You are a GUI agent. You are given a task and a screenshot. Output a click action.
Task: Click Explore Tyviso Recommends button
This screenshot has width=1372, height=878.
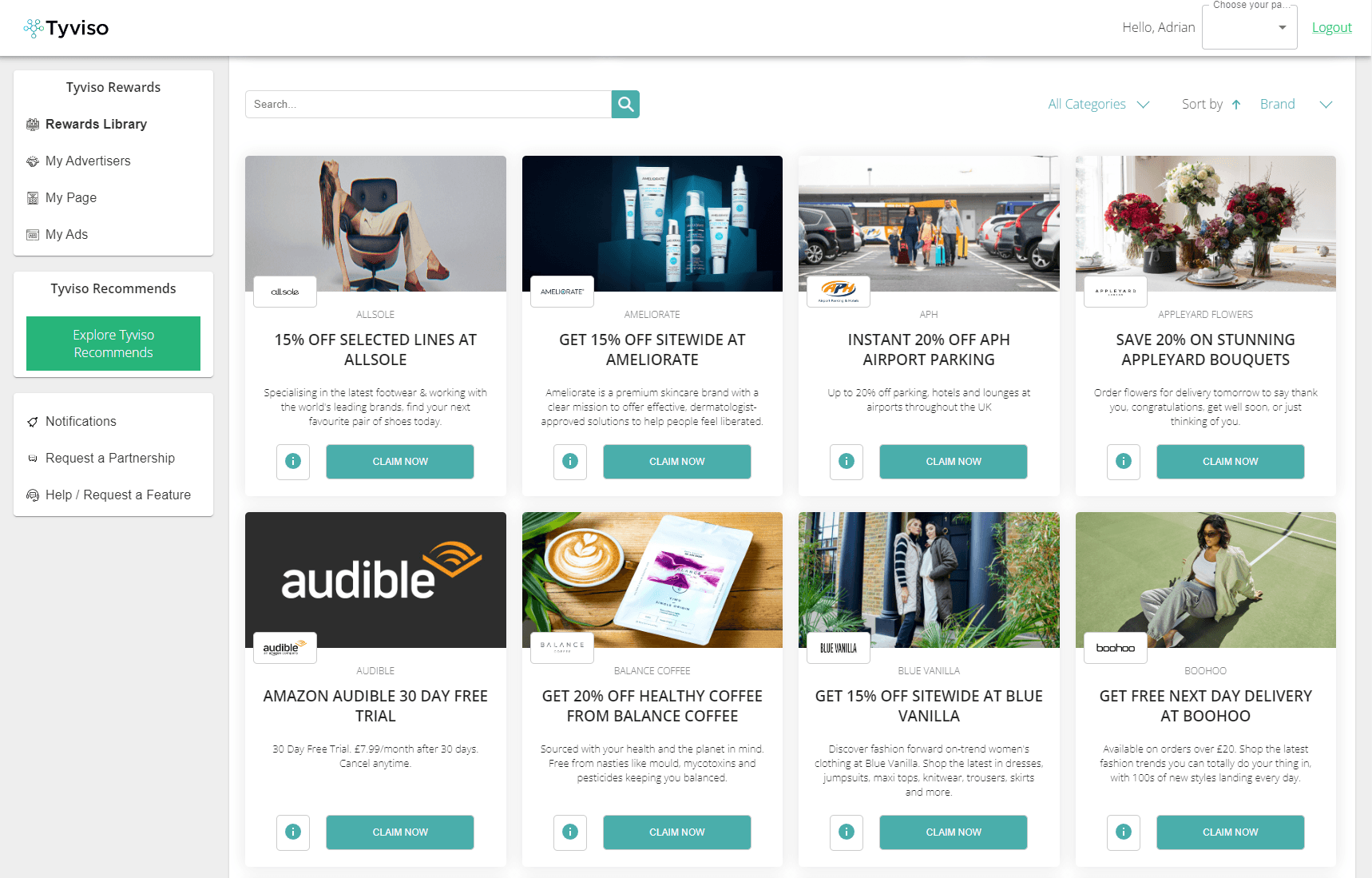(x=113, y=344)
